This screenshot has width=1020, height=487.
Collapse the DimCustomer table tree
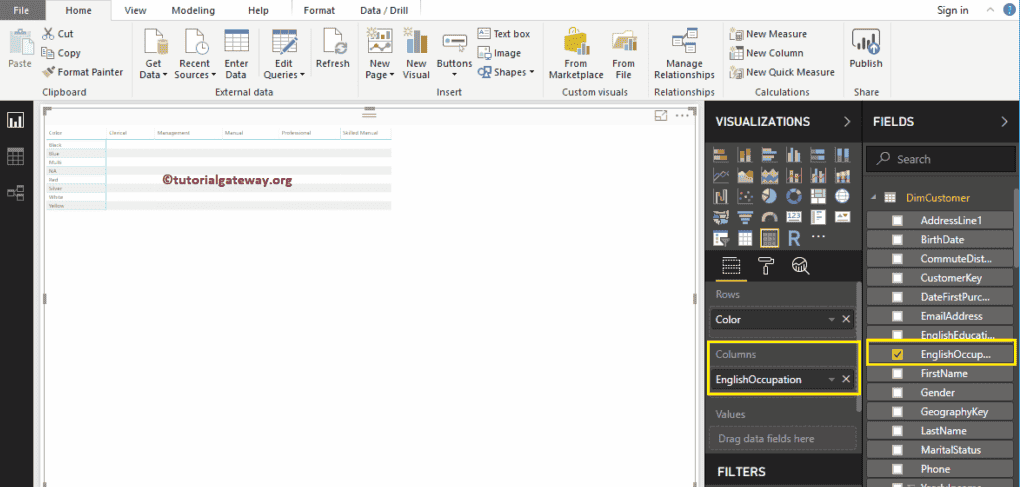pos(874,198)
